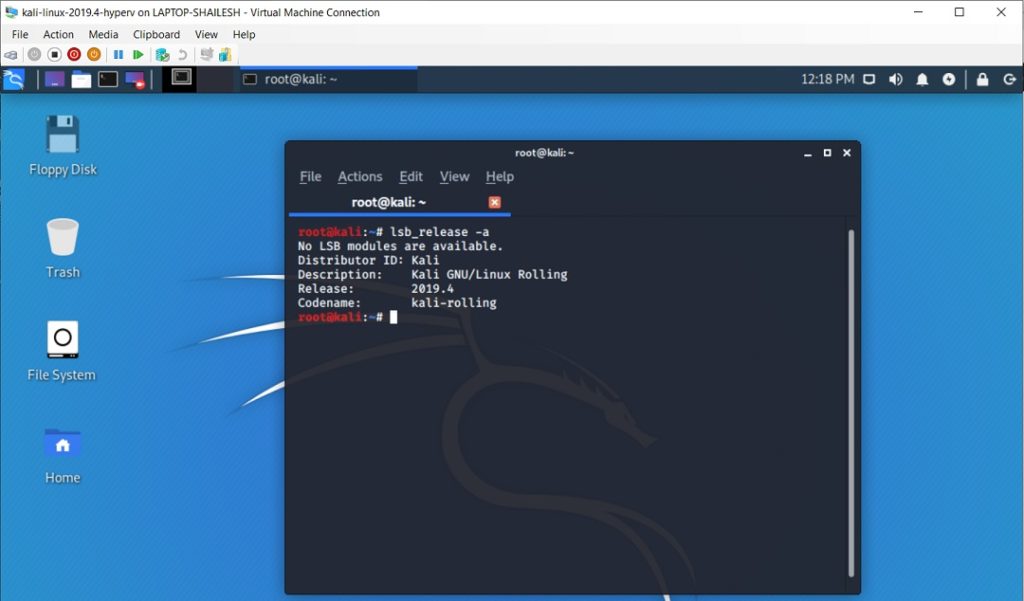The width and height of the screenshot is (1024, 601).
Task: Select the Trash desktop icon
Action: (x=63, y=248)
